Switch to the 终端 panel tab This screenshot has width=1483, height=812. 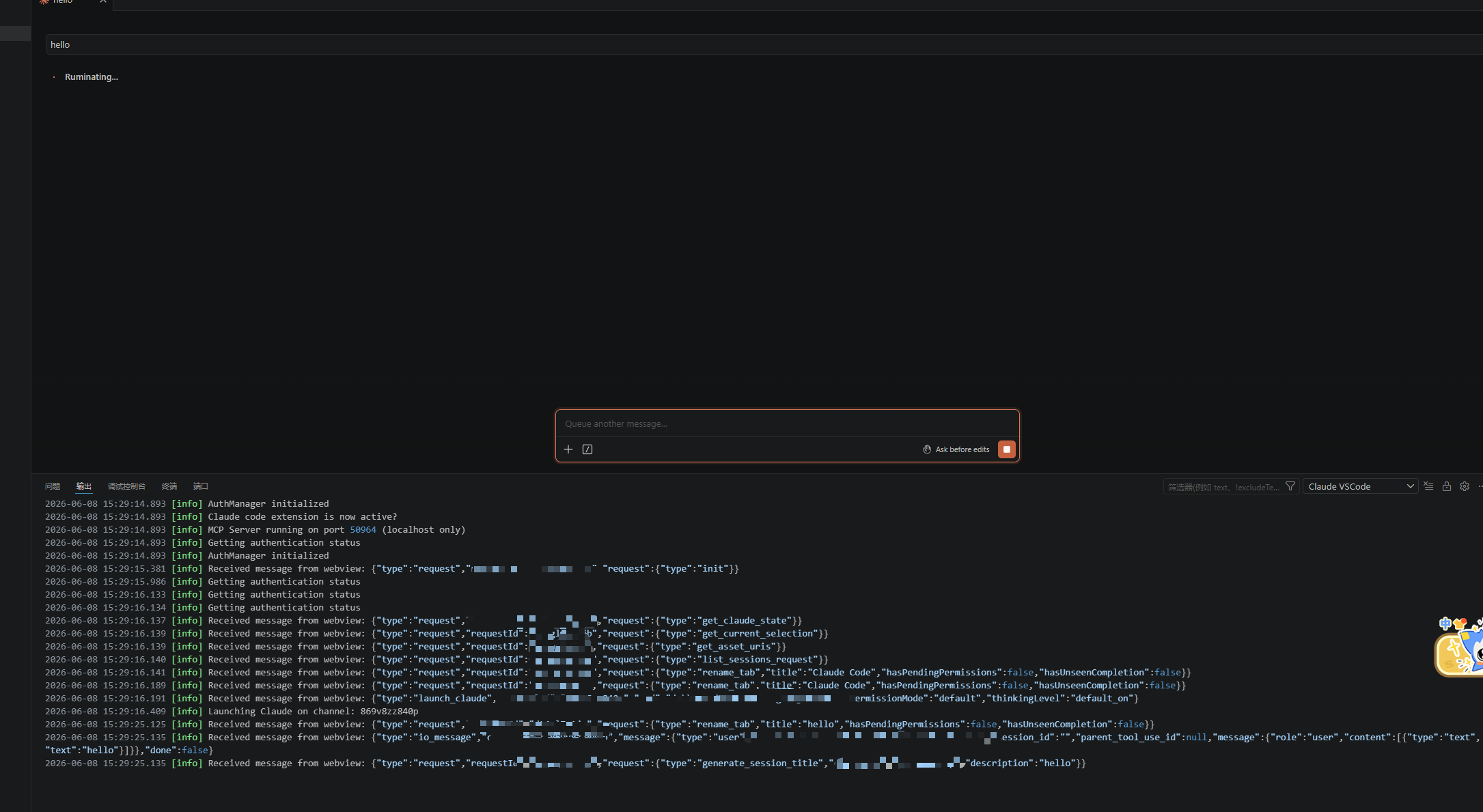coord(169,486)
